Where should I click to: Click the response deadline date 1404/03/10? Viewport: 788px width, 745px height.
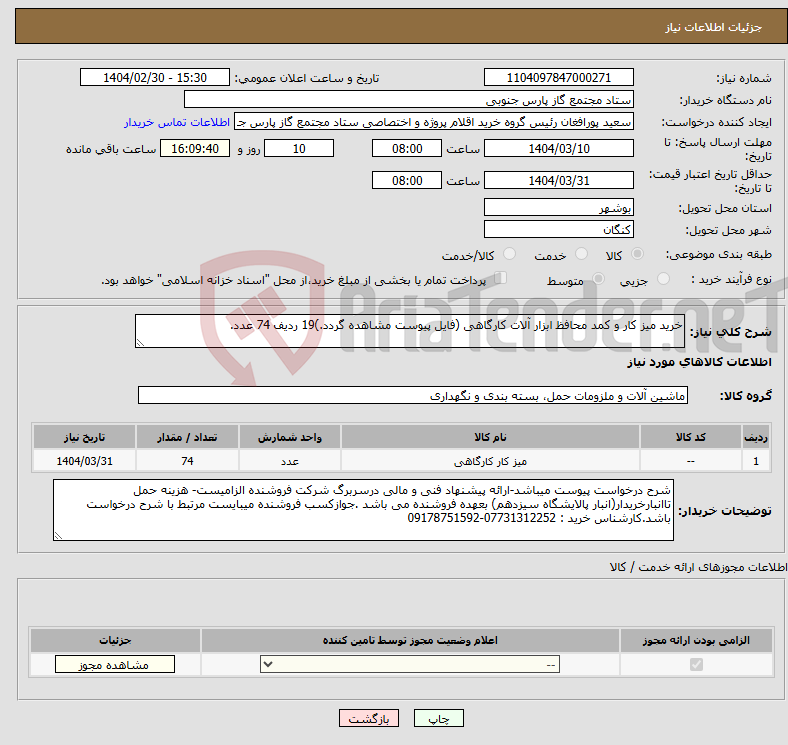click(x=558, y=148)
